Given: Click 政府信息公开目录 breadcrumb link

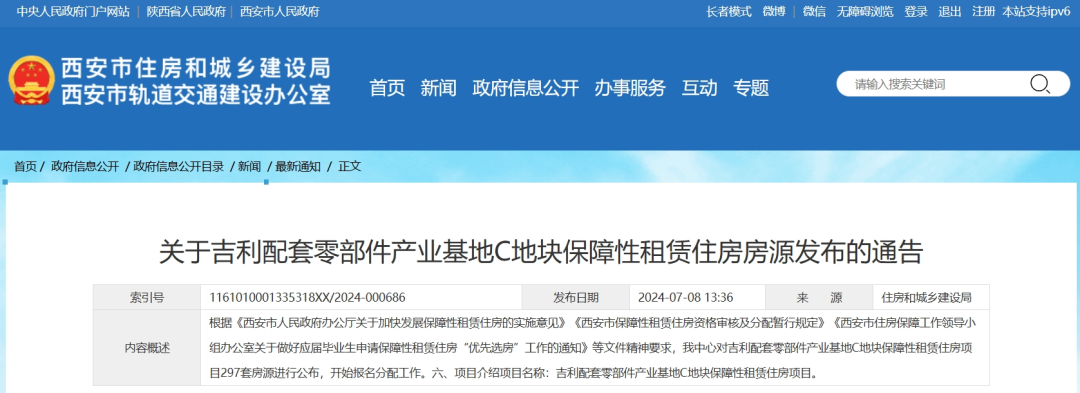Looking at the screenshot, I should (179, 167).
